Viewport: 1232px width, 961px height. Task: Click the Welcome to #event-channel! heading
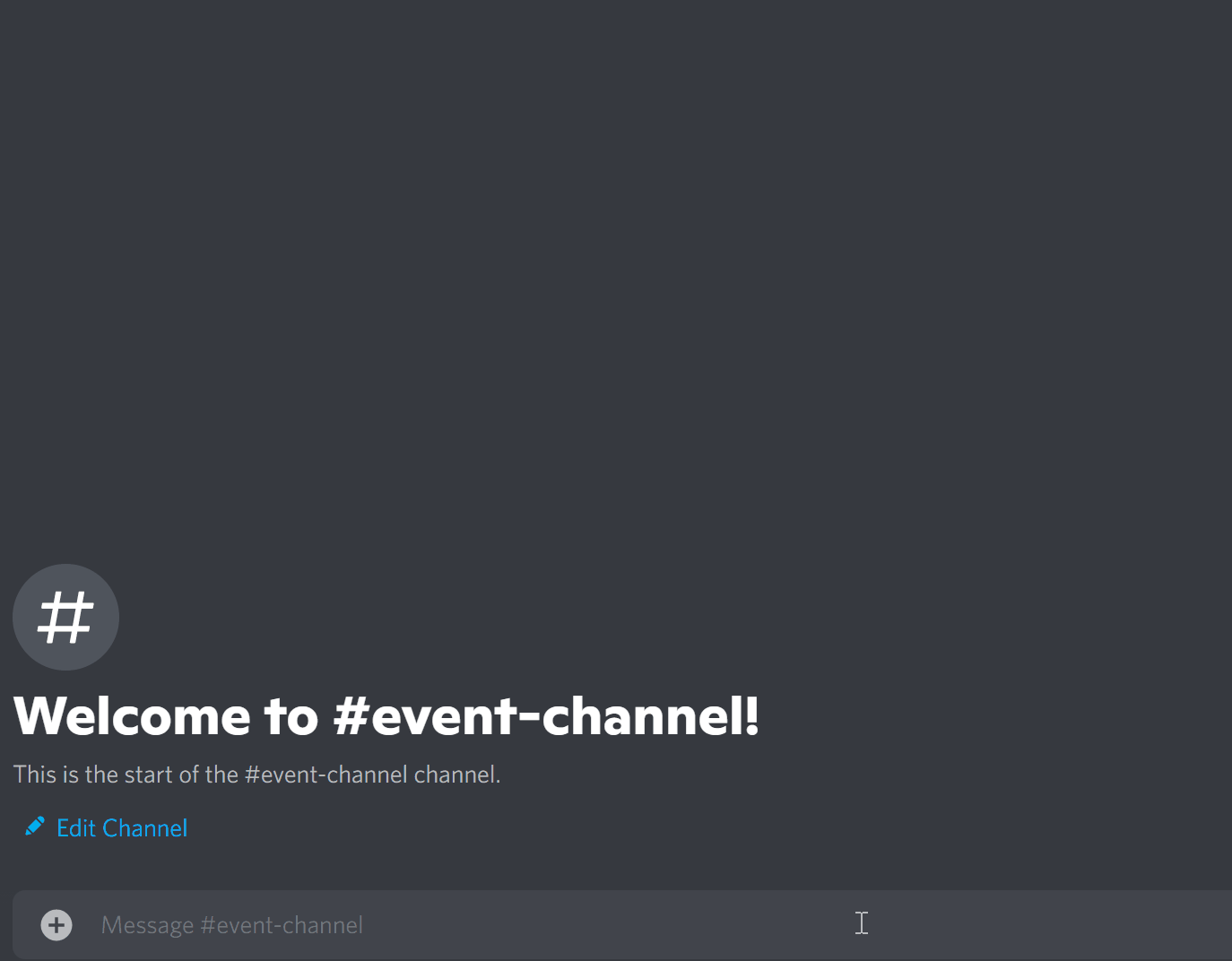[x=386, y=716]
